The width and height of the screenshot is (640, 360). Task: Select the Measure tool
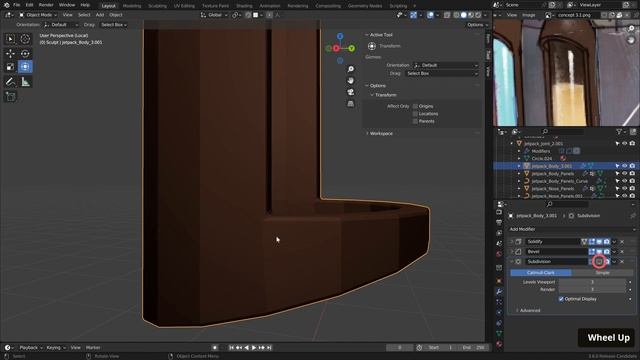[25, 82]
